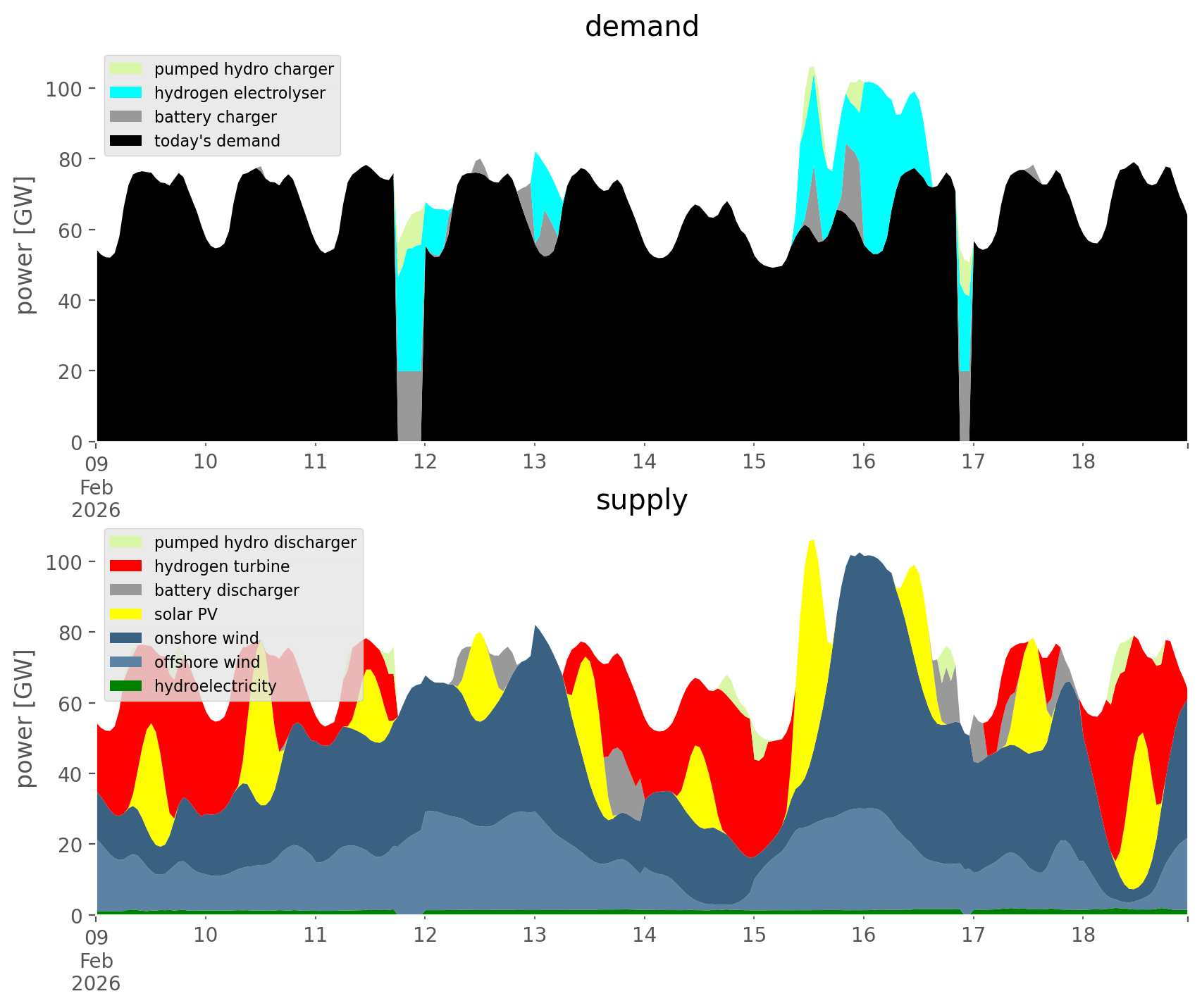Screen dimensions: 1202x1008
Task: Click the red hydrogen turbine legend swatch
Action: [x=126, y=566]
